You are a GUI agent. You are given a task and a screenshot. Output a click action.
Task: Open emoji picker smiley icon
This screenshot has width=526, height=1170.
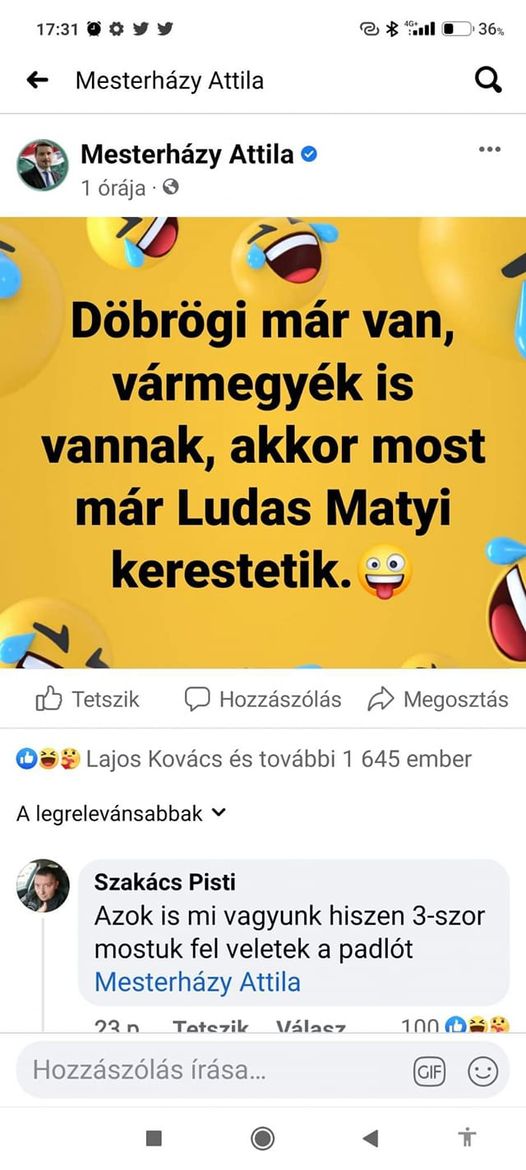(483, 1072)
